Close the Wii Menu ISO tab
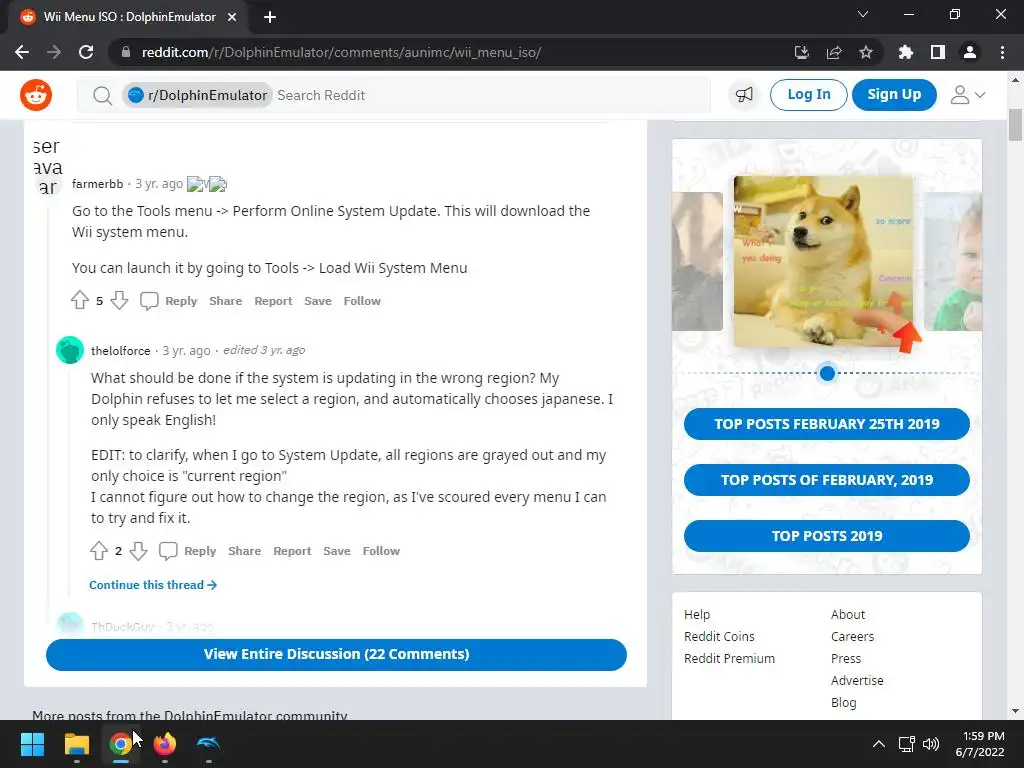 232,17
